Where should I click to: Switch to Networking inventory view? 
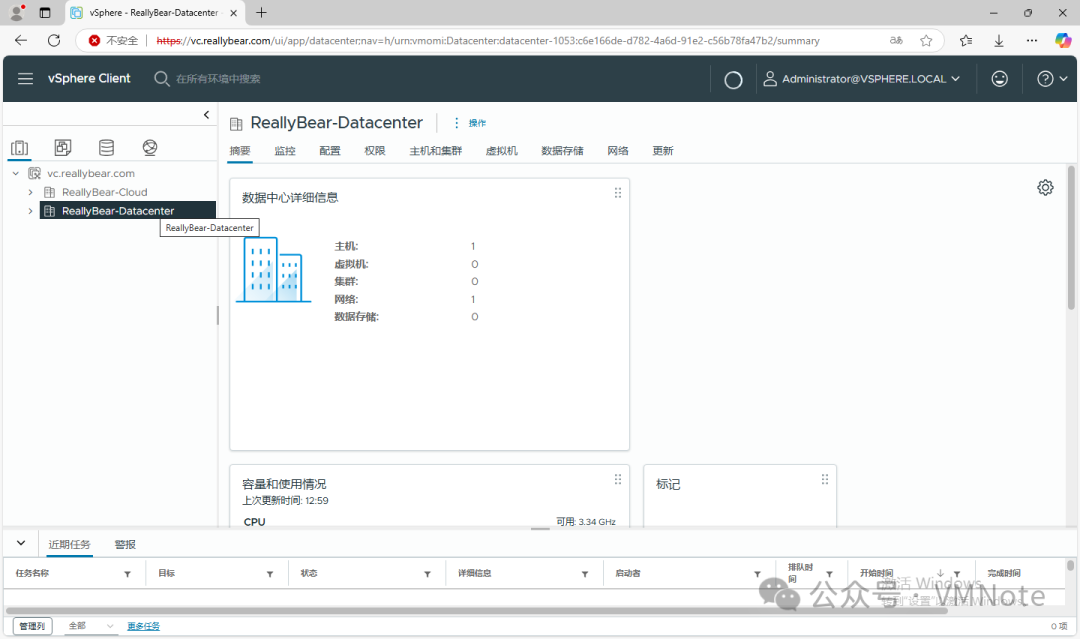pyautogui.click(x=149, y=147)
